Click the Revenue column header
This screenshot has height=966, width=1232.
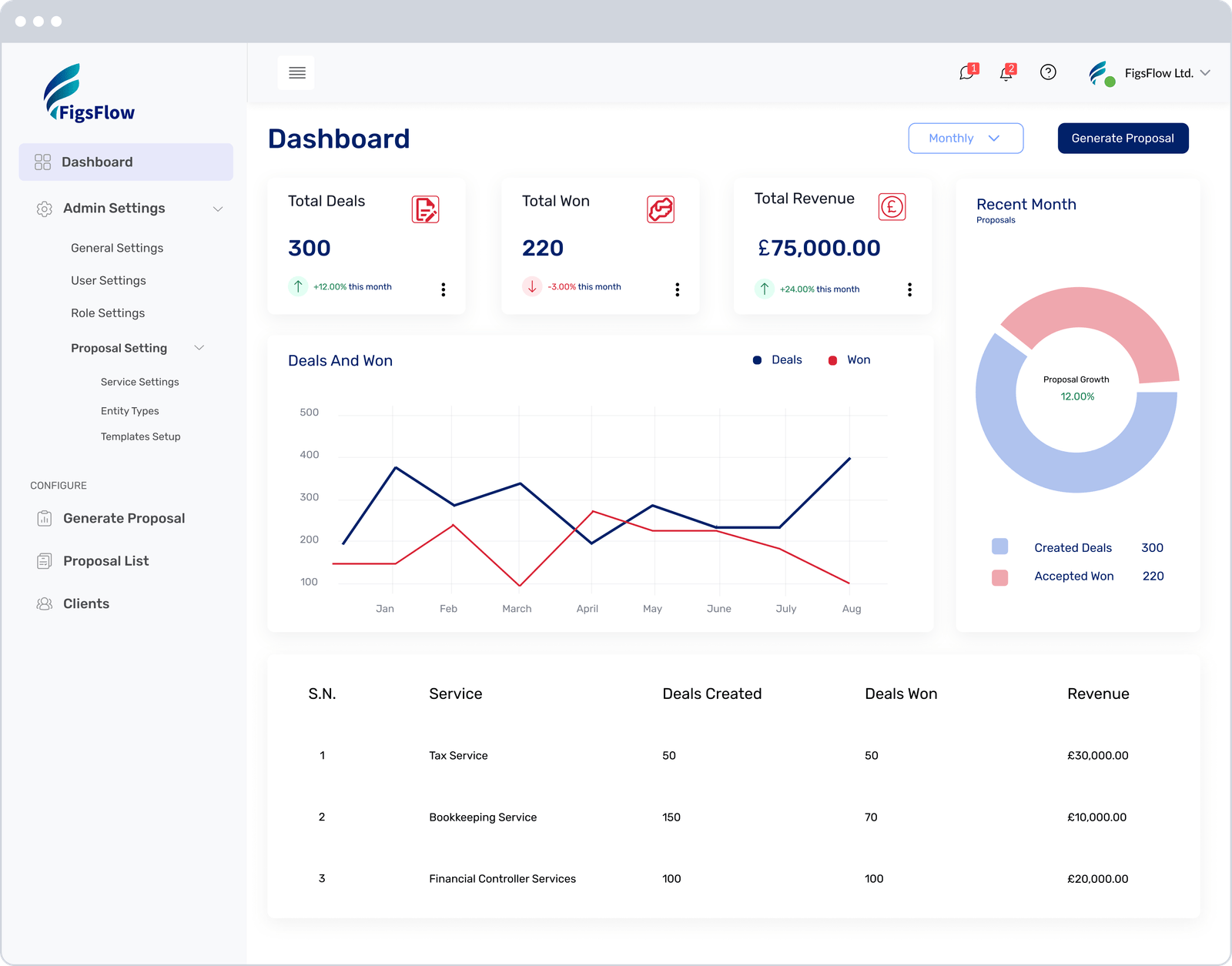tap(1098, 694)
